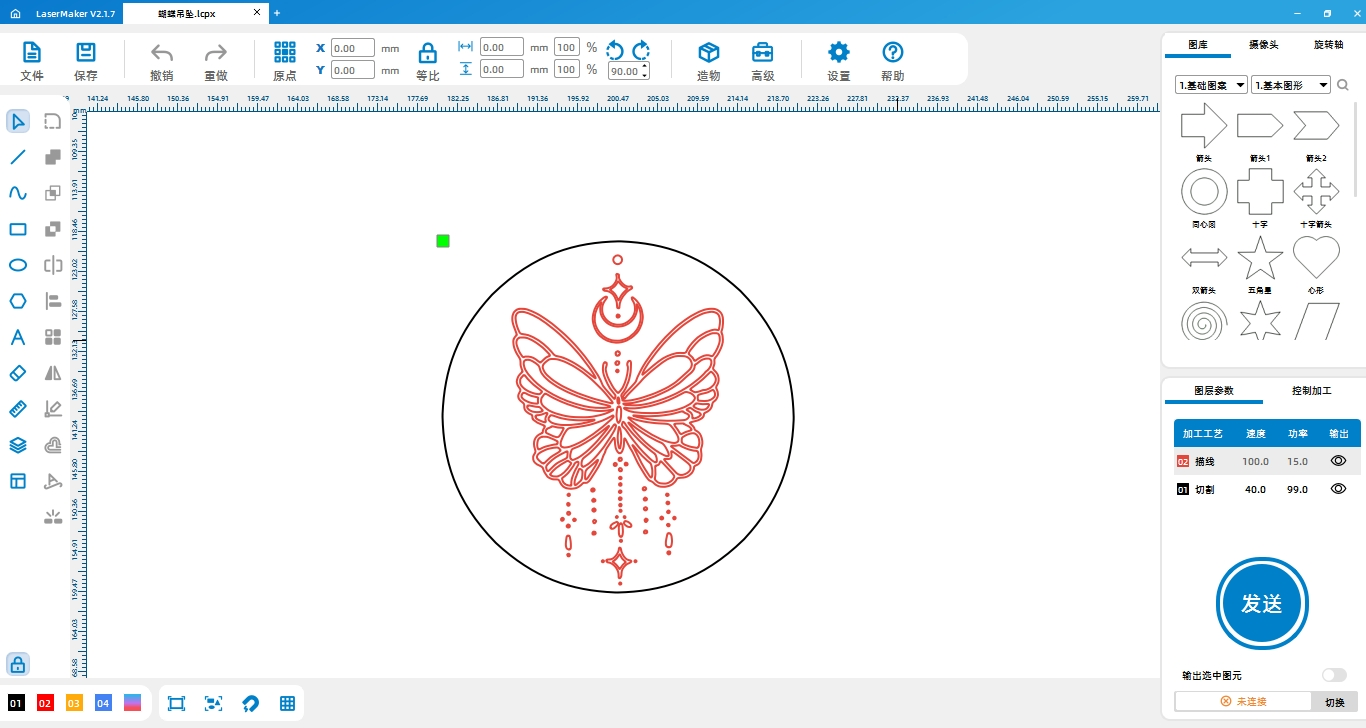
Task: Pick the straight line drawing tool
Action: pyautogui.click(x=18, y=157)
